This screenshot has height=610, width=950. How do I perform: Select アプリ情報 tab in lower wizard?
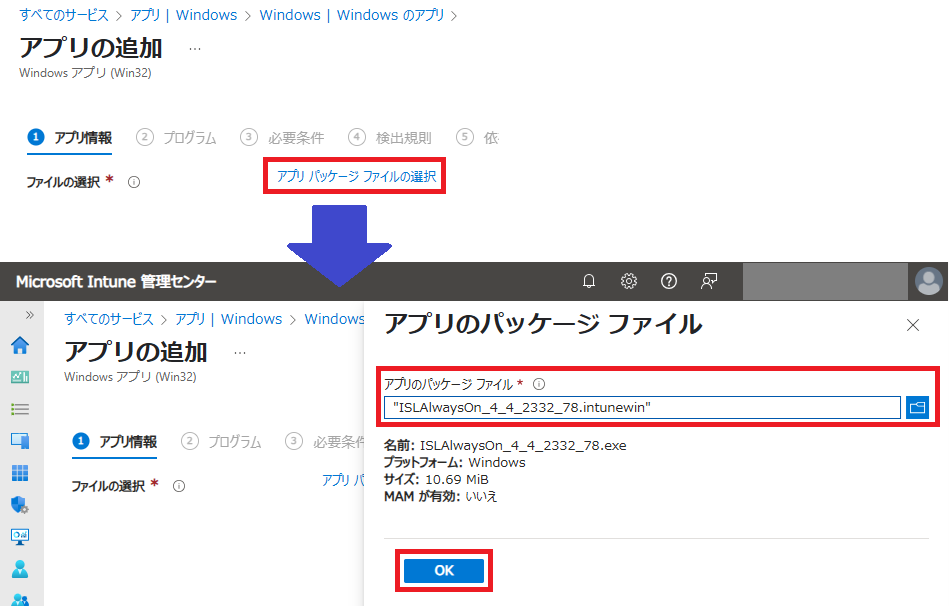pos(115,442)
